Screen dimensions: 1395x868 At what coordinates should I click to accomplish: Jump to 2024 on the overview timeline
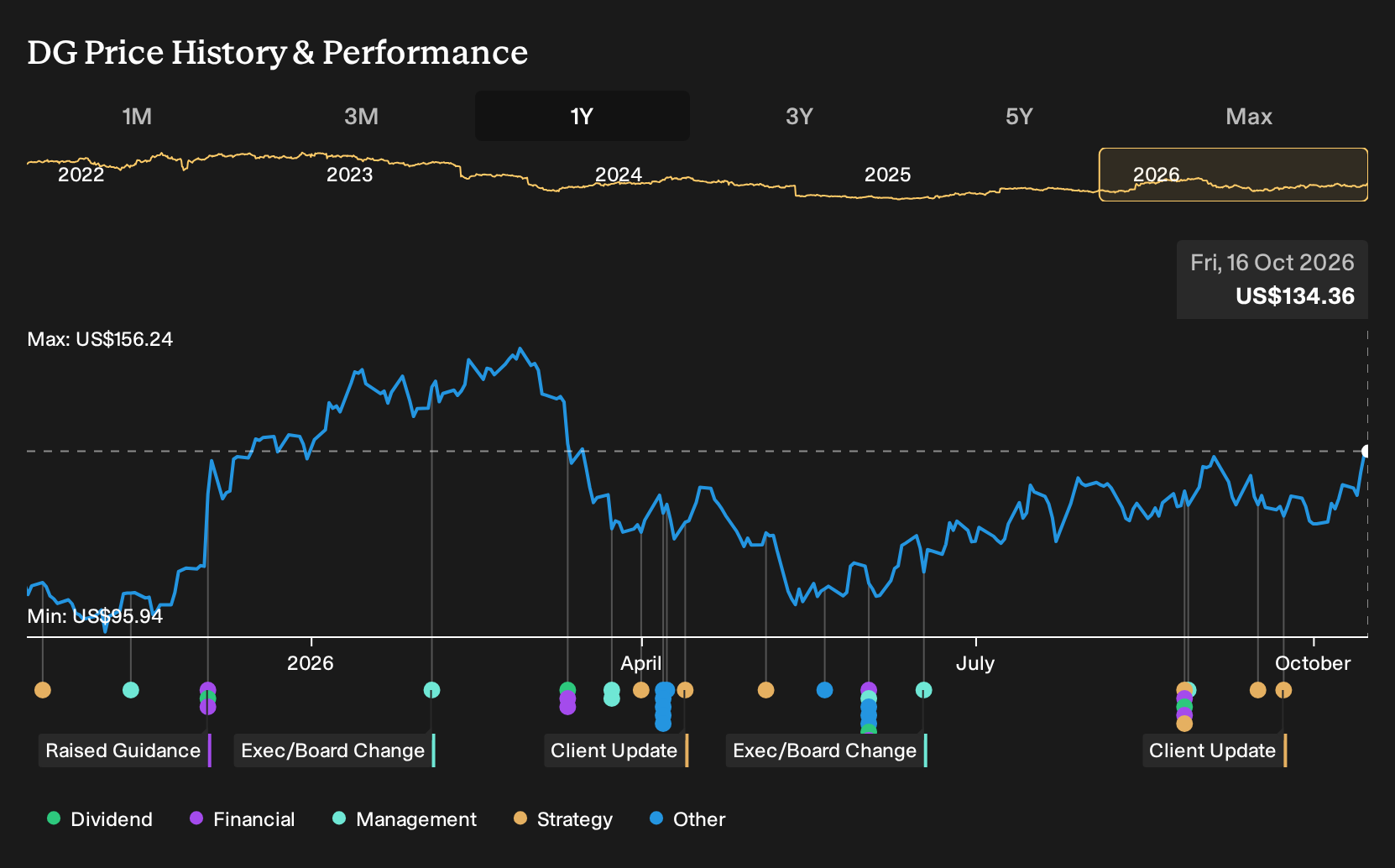(x=618, y=175)
